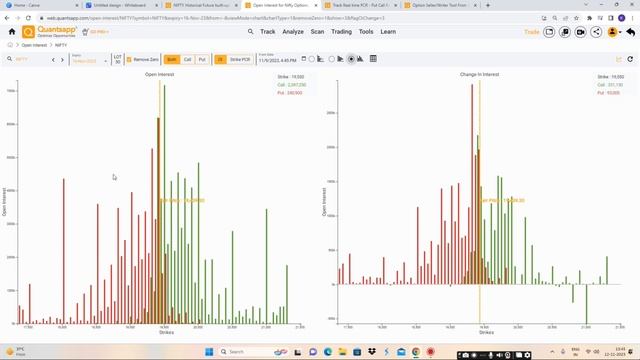The image size is (640, 360).
Task: Select the Put option filter
Action: coord(202,60)
